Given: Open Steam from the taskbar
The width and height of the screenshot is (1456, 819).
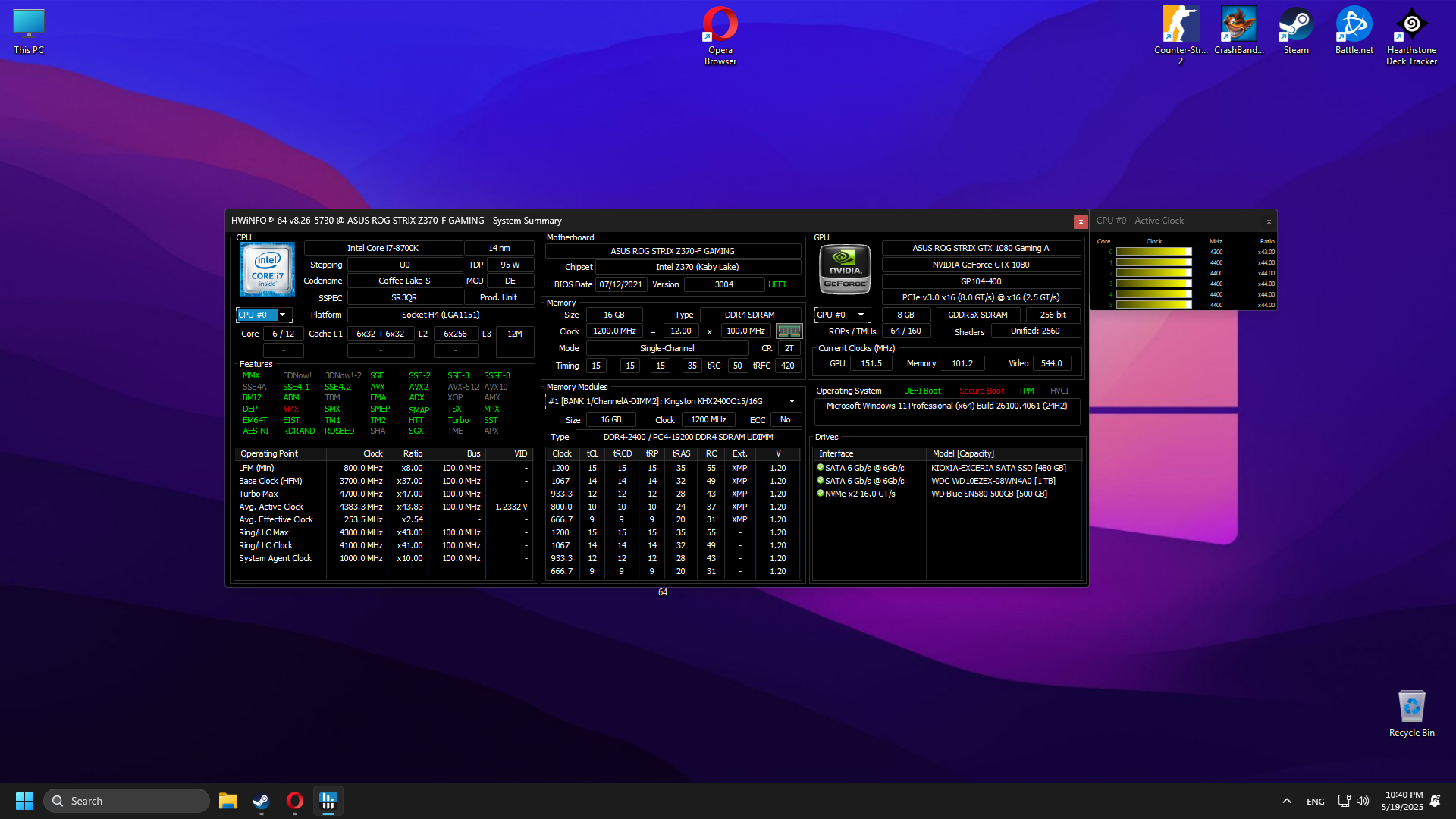Looking at the screenshot, I should click(261, 801).
